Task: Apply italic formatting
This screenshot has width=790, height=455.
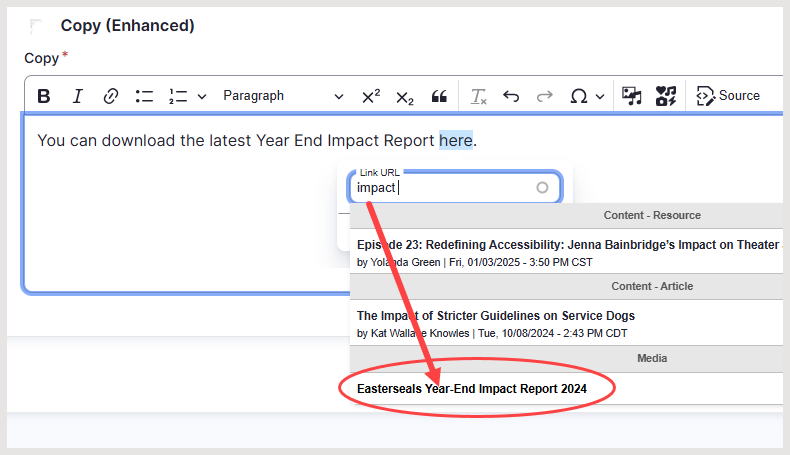Action: (78, 96)
